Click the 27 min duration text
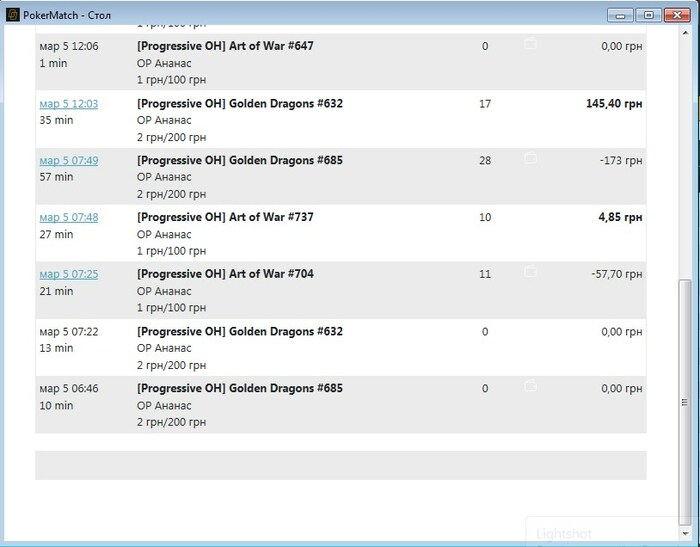The width and height of the screenshot is (700, 547). [56, 234]
